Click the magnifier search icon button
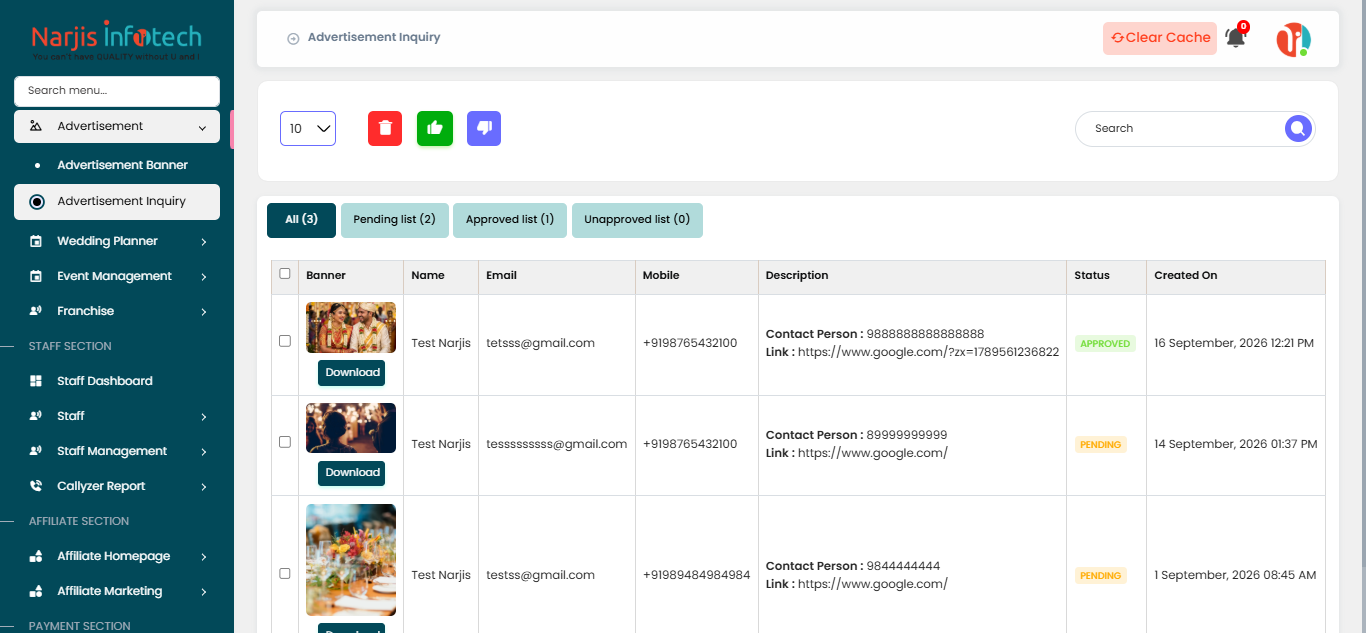Screen dimensions: 1366x633 [x=1298, y=128]
